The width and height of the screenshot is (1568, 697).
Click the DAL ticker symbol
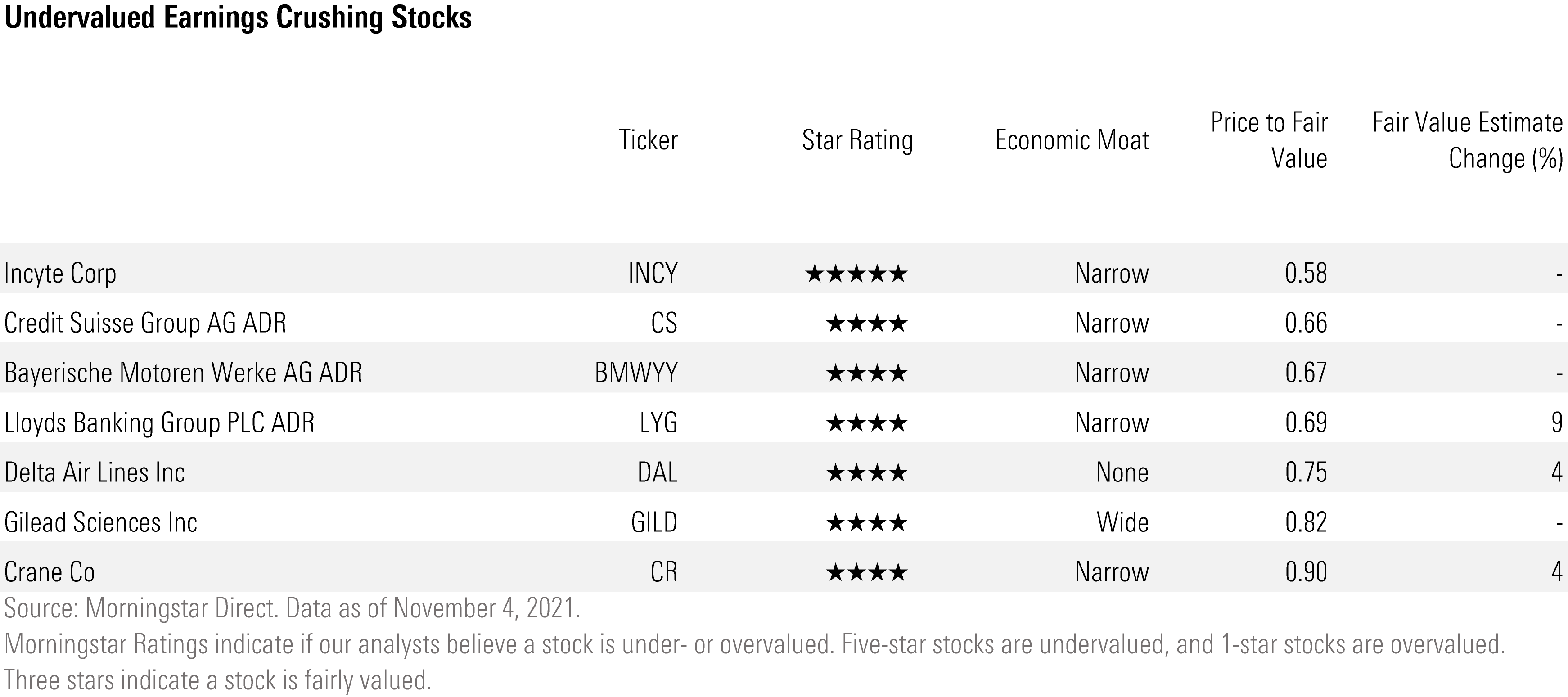pos(658,472)
